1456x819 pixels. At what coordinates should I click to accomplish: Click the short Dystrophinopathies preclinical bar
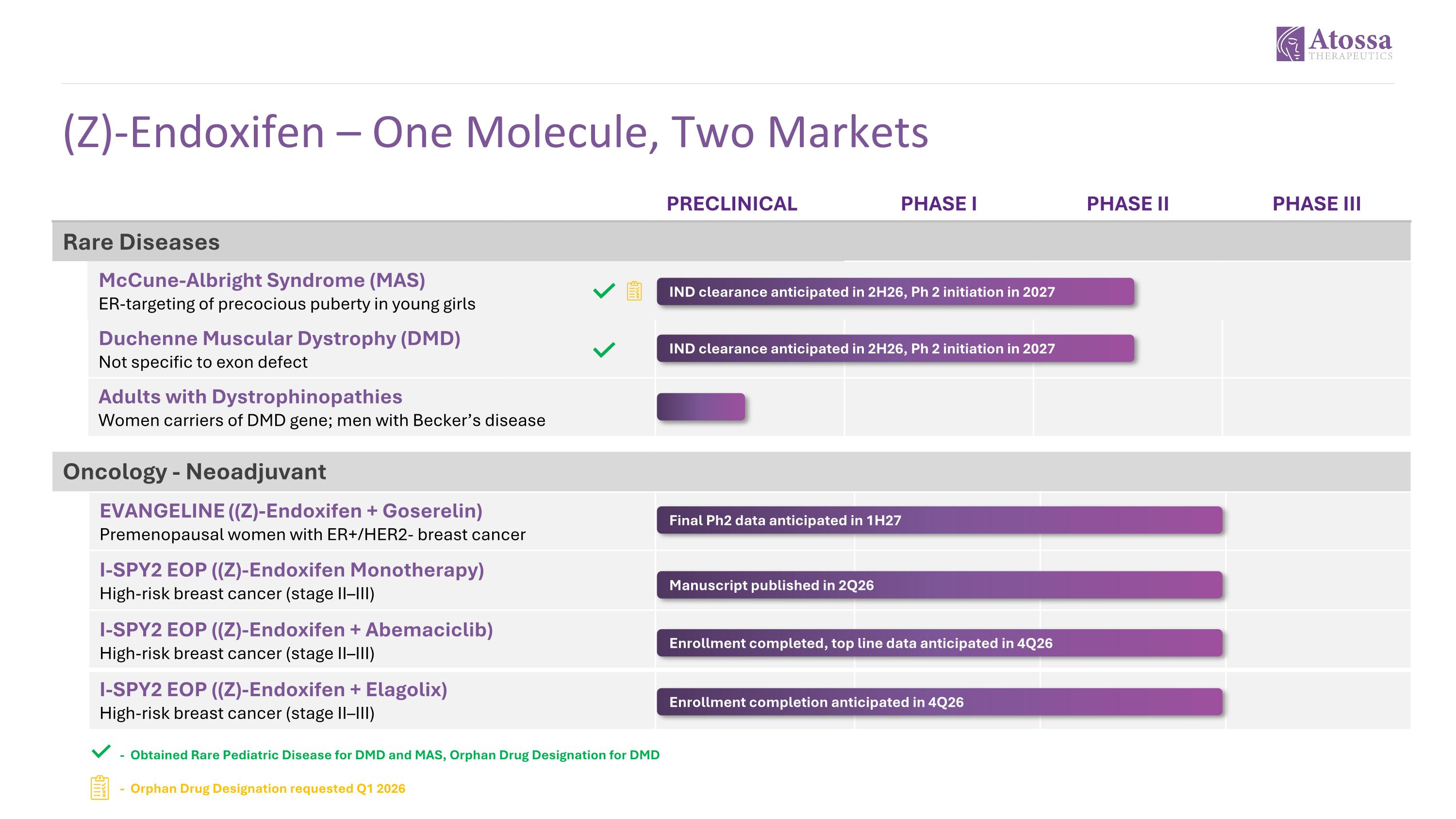pyautogui.click(x=701, y=406)
